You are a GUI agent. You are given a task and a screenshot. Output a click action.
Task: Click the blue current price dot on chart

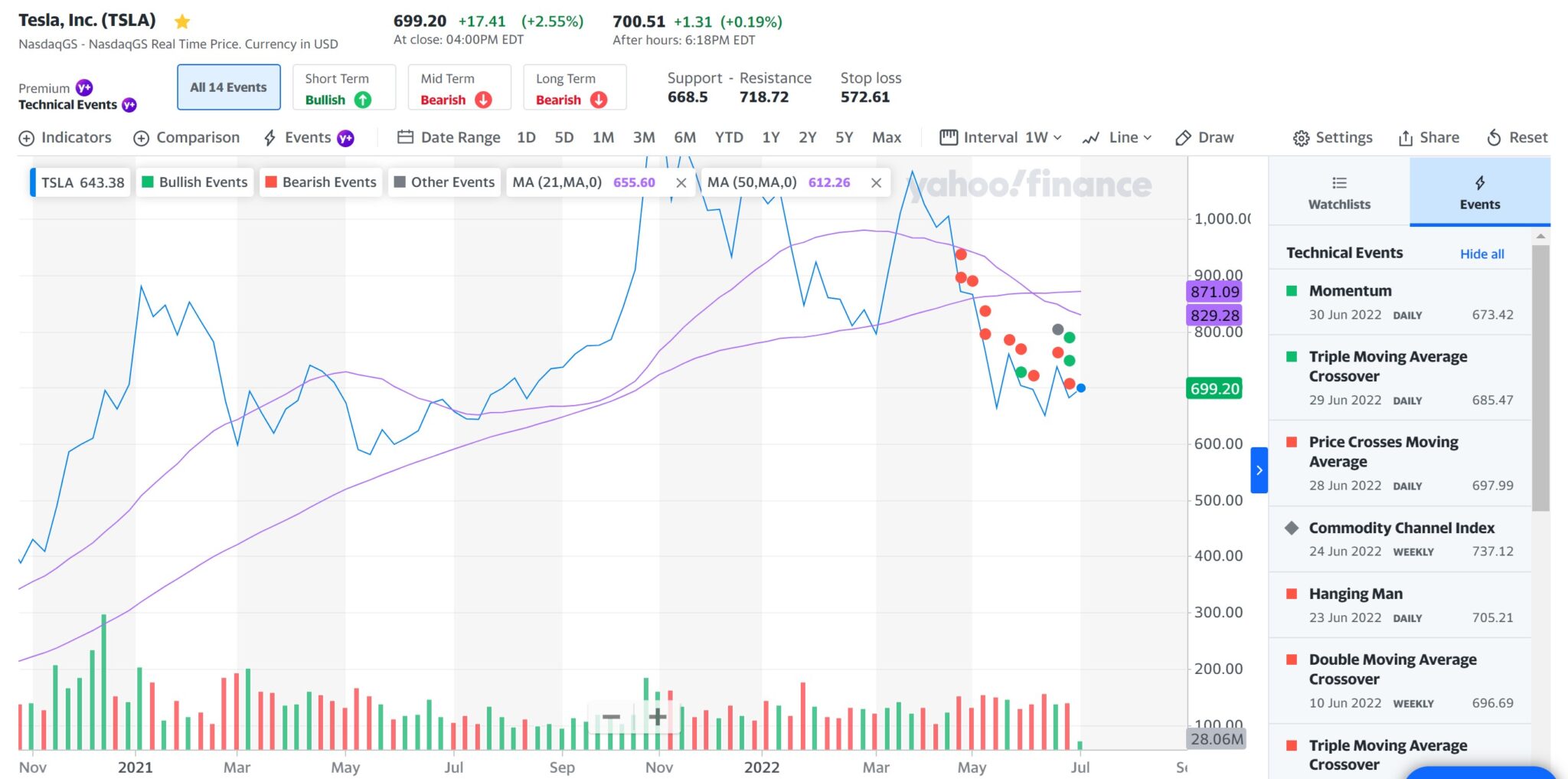click(1081, 388)
